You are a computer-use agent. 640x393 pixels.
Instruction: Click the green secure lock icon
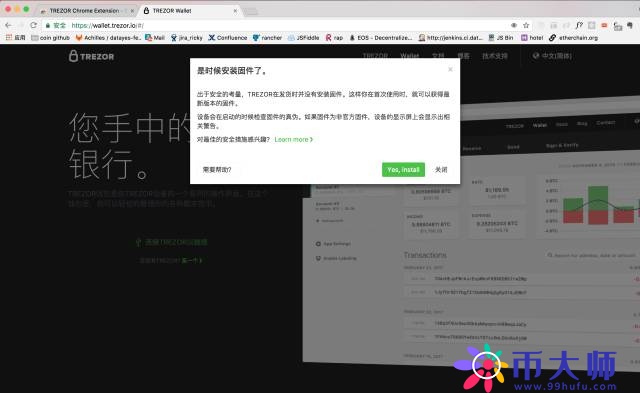pos(48,25)
